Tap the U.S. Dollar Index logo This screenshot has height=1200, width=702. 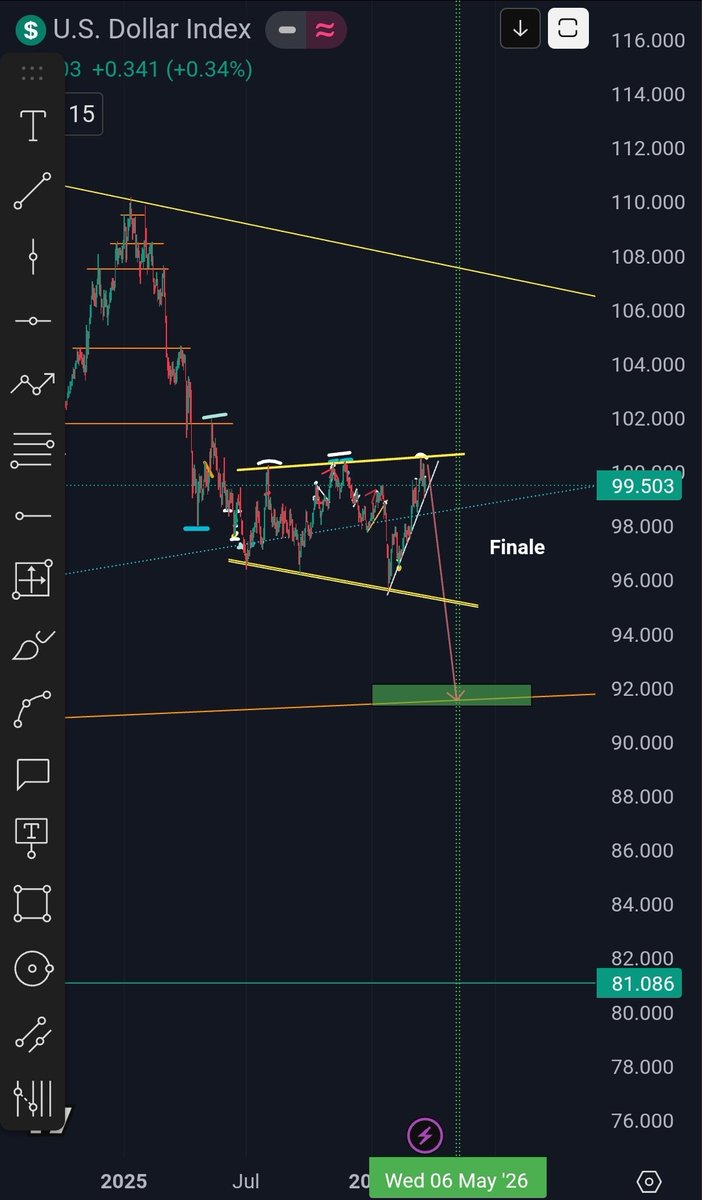[32, 29]
